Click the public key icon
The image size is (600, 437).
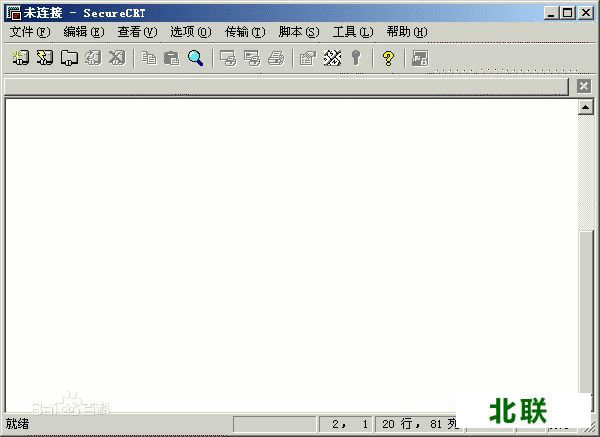(x=356, y=58)
